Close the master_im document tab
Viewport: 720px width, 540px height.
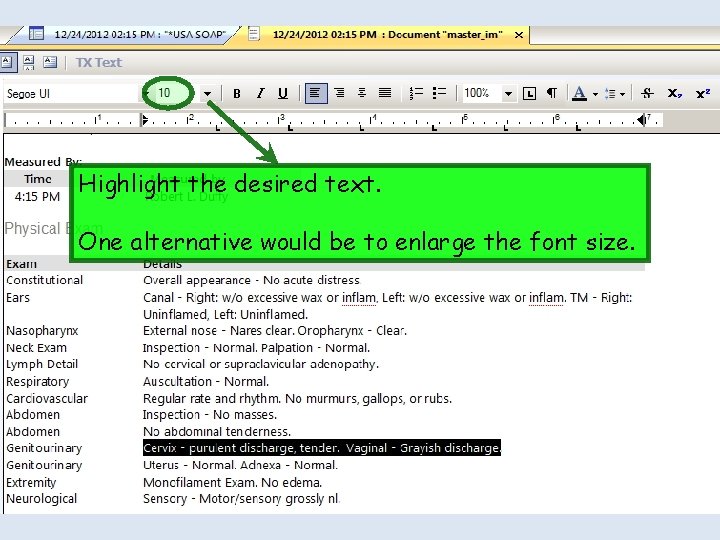pos(519,35)
